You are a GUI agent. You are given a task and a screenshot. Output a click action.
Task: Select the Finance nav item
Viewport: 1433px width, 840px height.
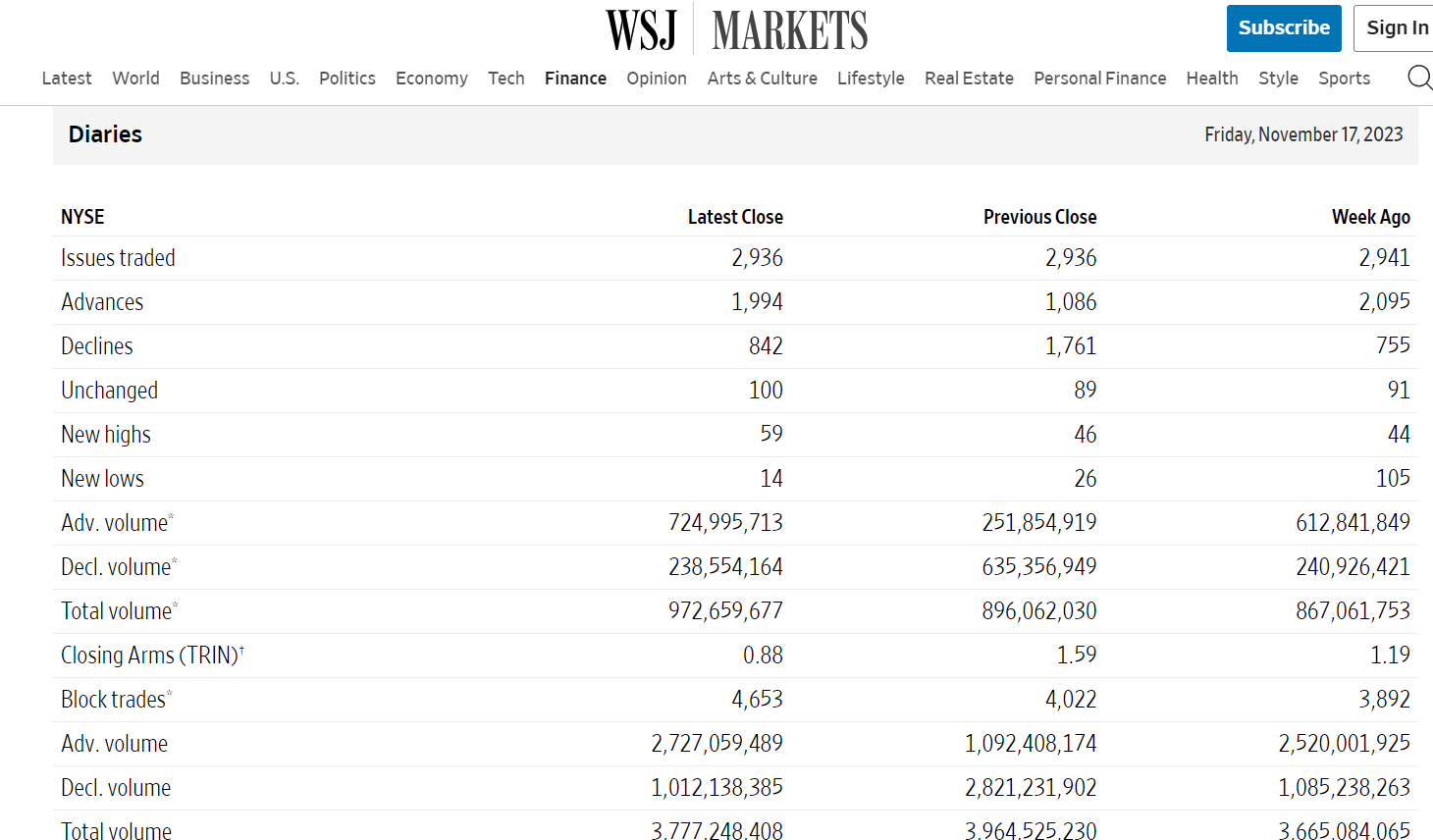575,79
